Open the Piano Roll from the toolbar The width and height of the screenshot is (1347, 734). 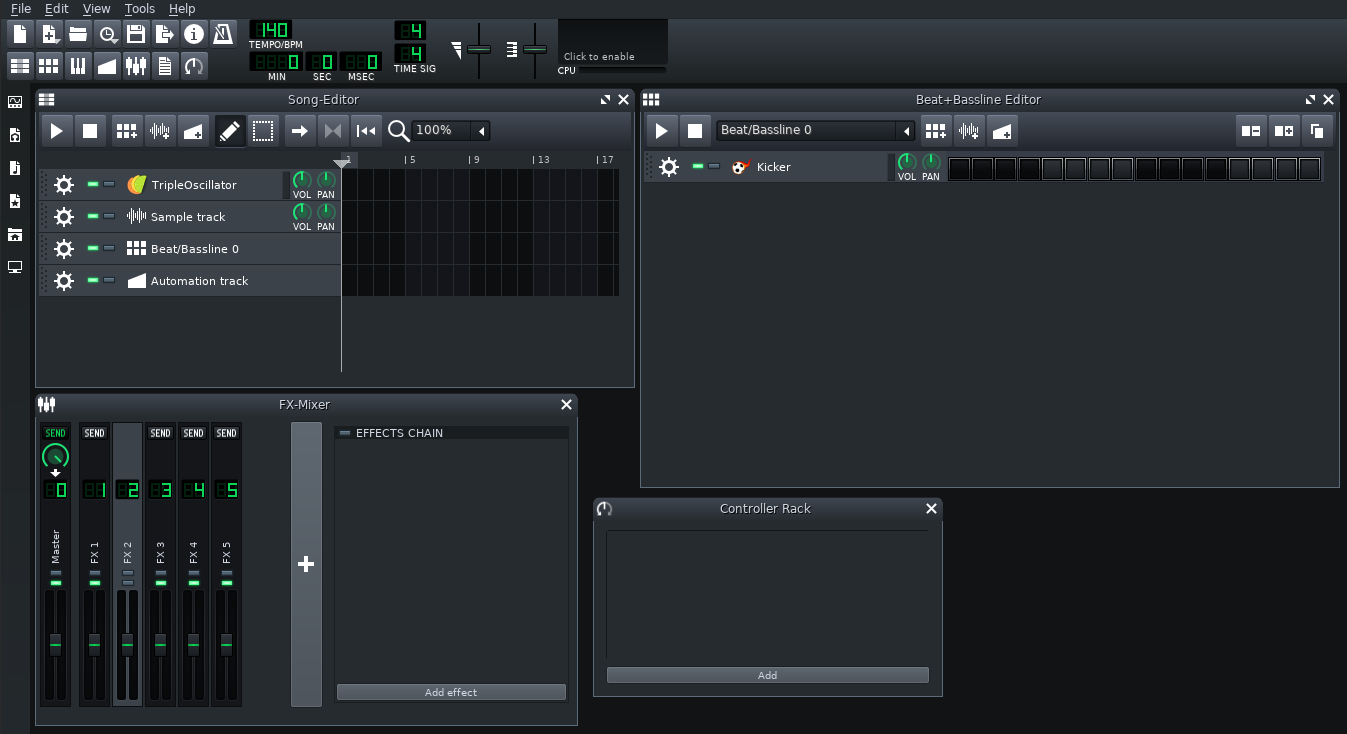pos(78,66)
